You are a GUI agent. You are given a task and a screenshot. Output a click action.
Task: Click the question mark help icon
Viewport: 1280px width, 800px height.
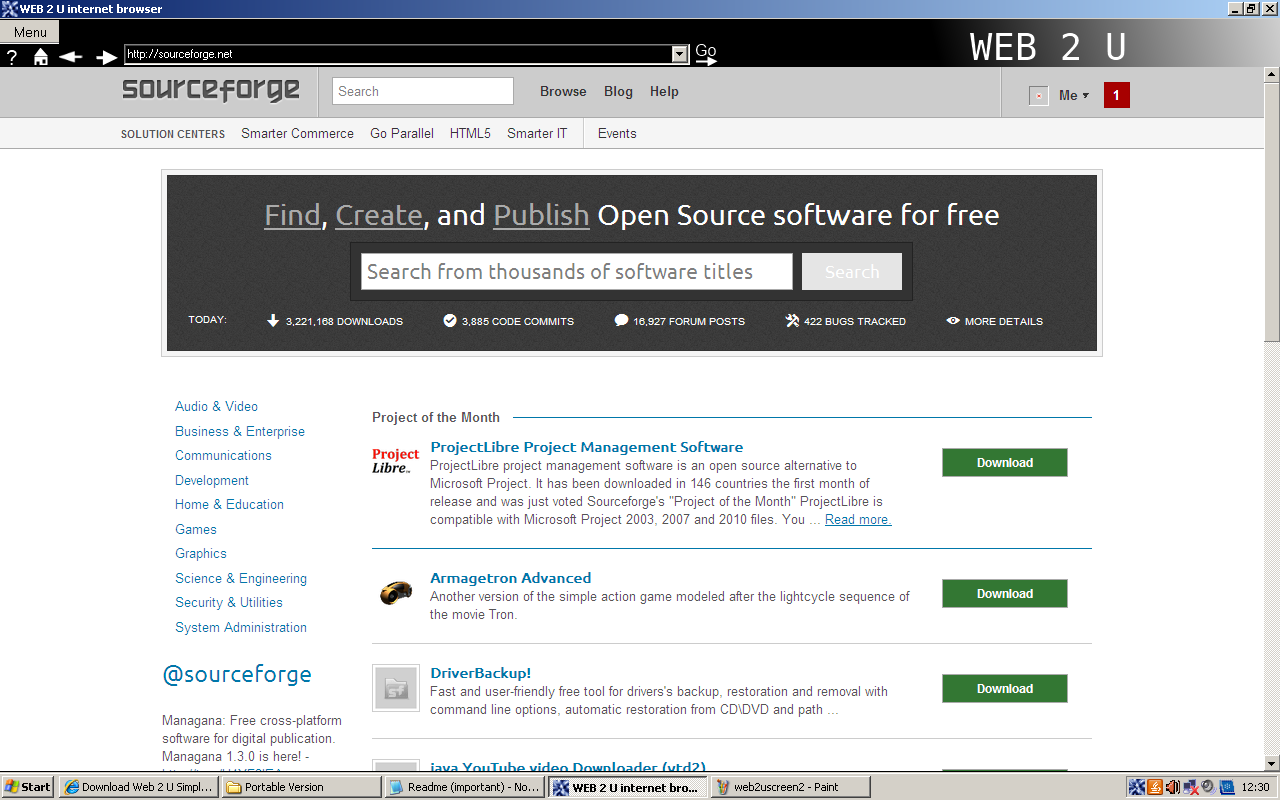click(11, 57)
